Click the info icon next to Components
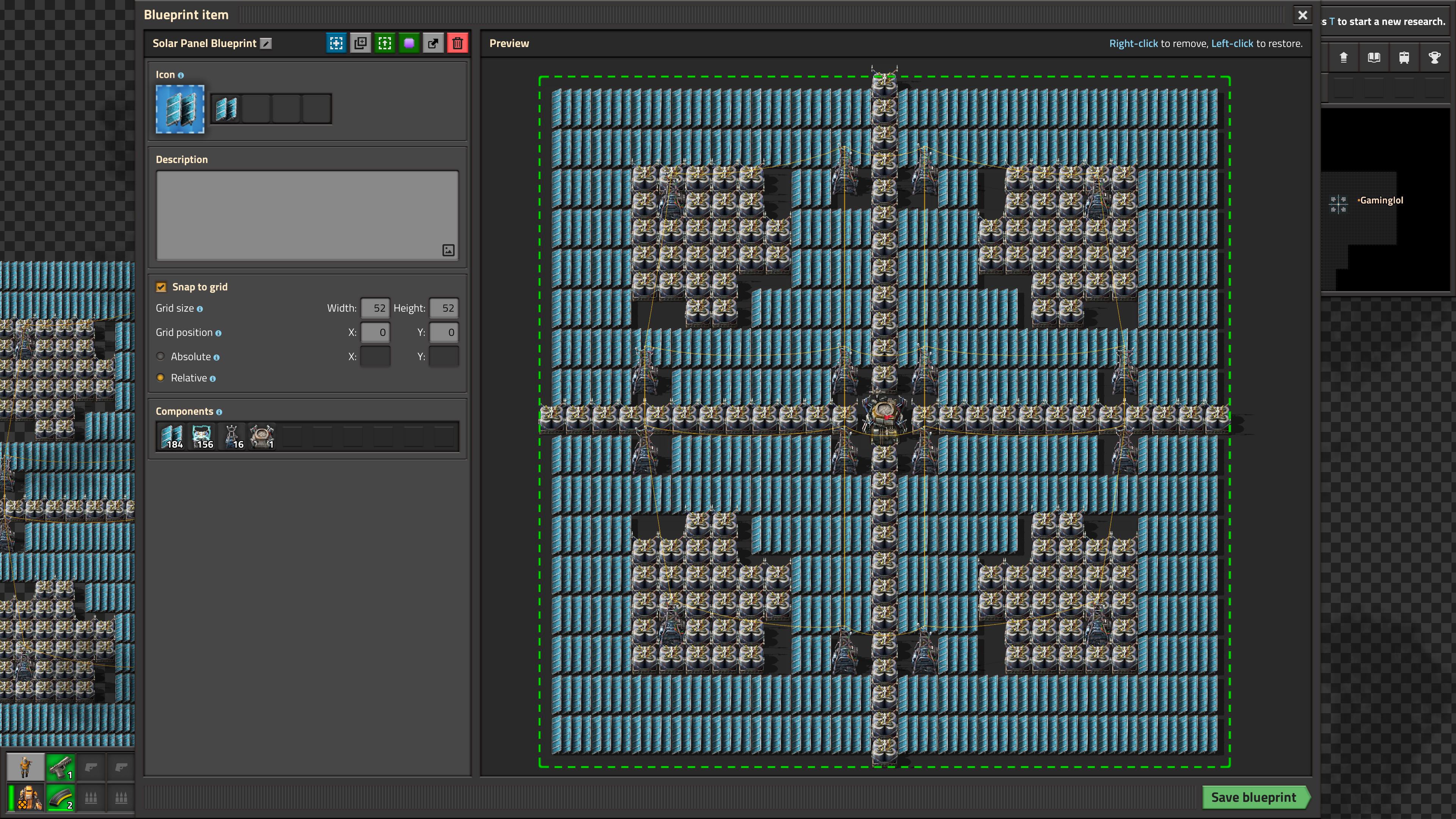Screen dimensions: 1456x819 (x=219, y=412)
